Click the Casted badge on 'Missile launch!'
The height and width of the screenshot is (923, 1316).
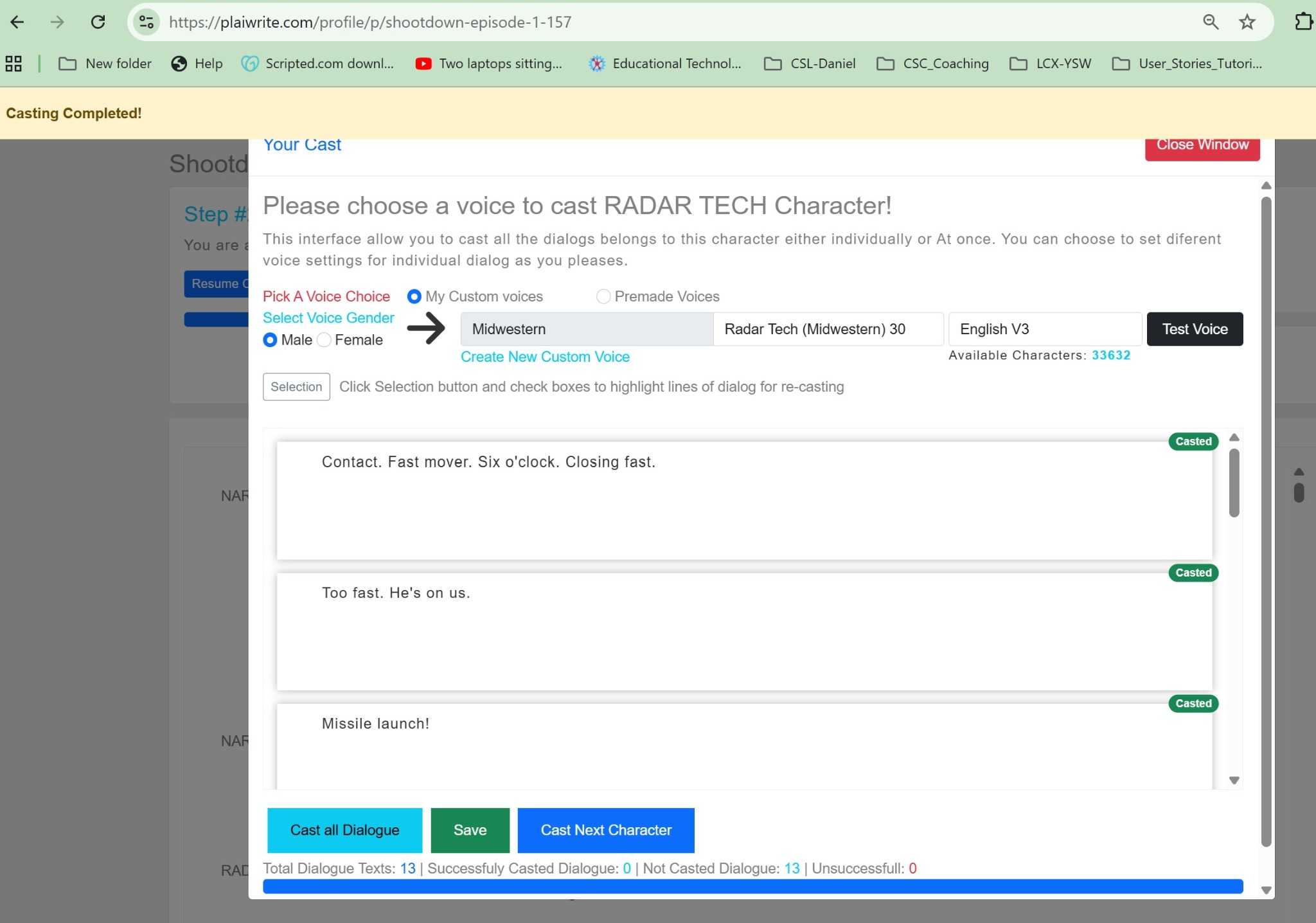point(1193,704)
